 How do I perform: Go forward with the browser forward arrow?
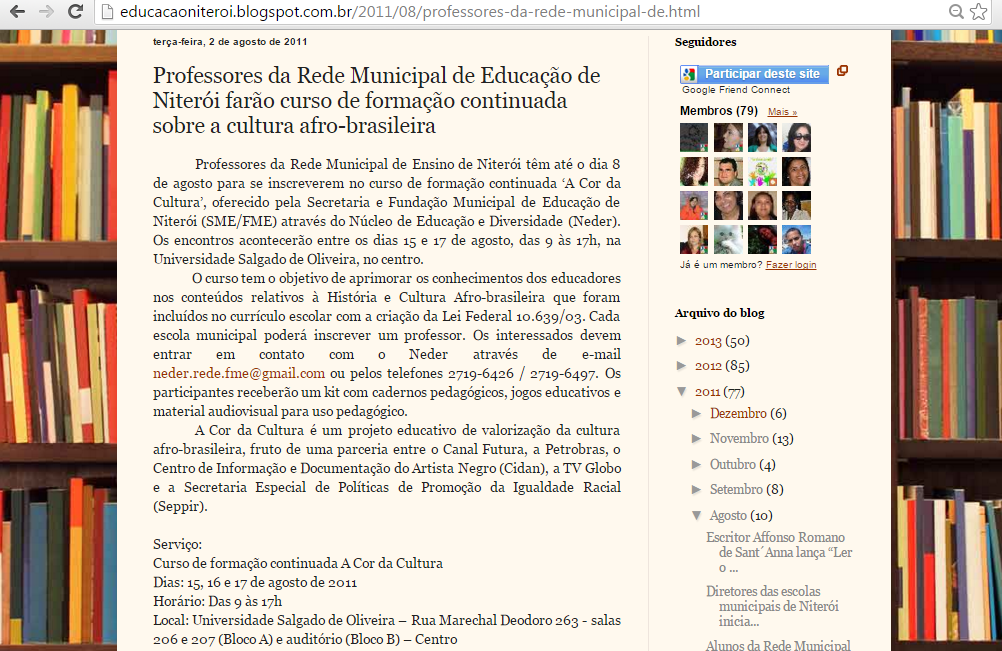(46, 11)
